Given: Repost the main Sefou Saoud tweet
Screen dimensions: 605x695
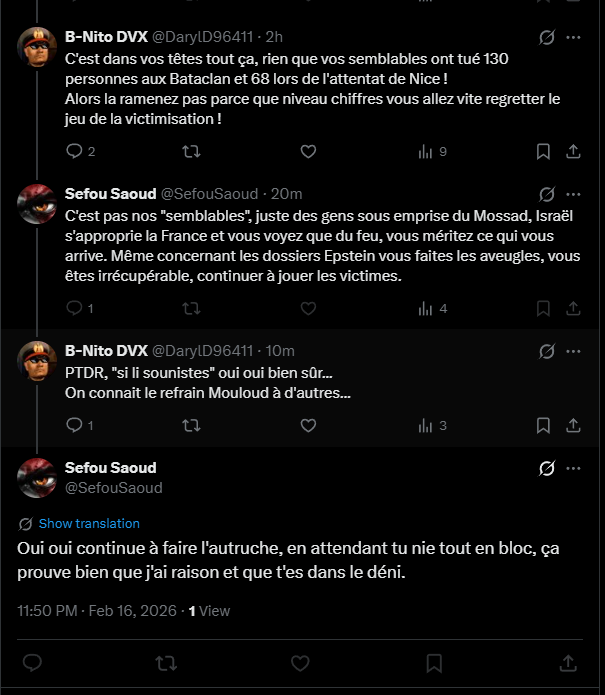Looking at the screenshot, I should (166, 663).
